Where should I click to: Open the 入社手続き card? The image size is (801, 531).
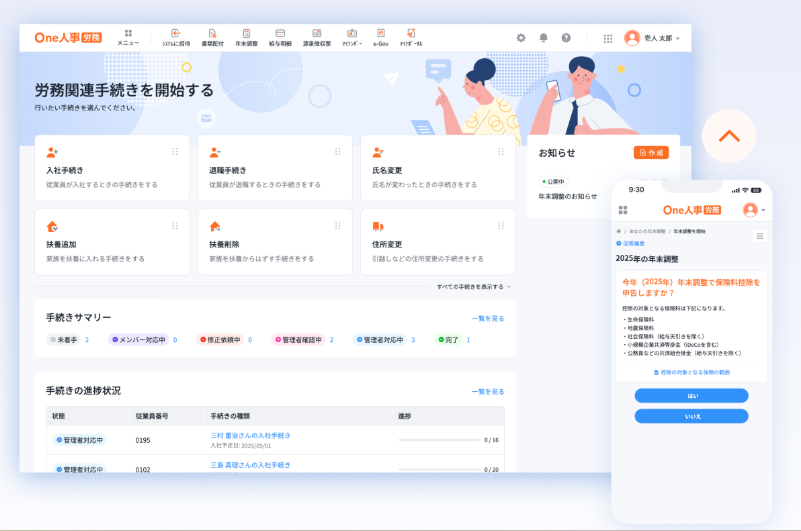tap(112, 168)
